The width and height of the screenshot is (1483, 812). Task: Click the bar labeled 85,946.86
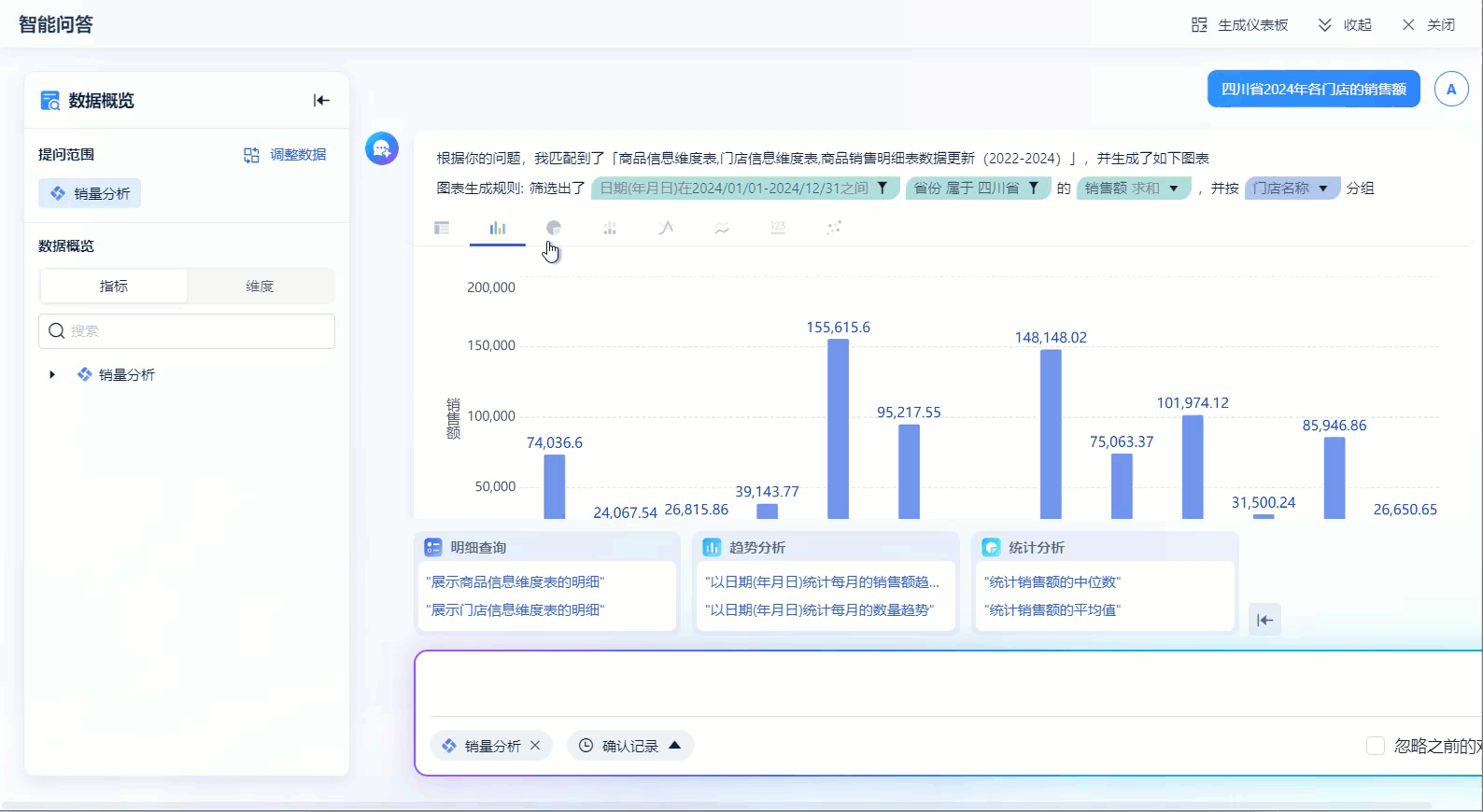(1335, 478)
